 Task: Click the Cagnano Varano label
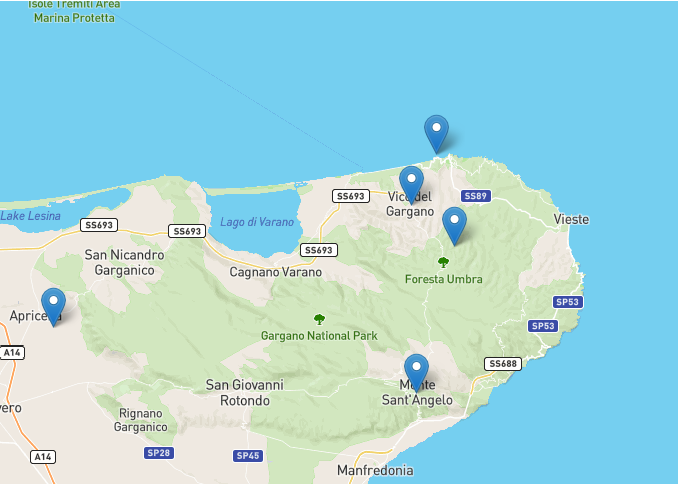275,272
